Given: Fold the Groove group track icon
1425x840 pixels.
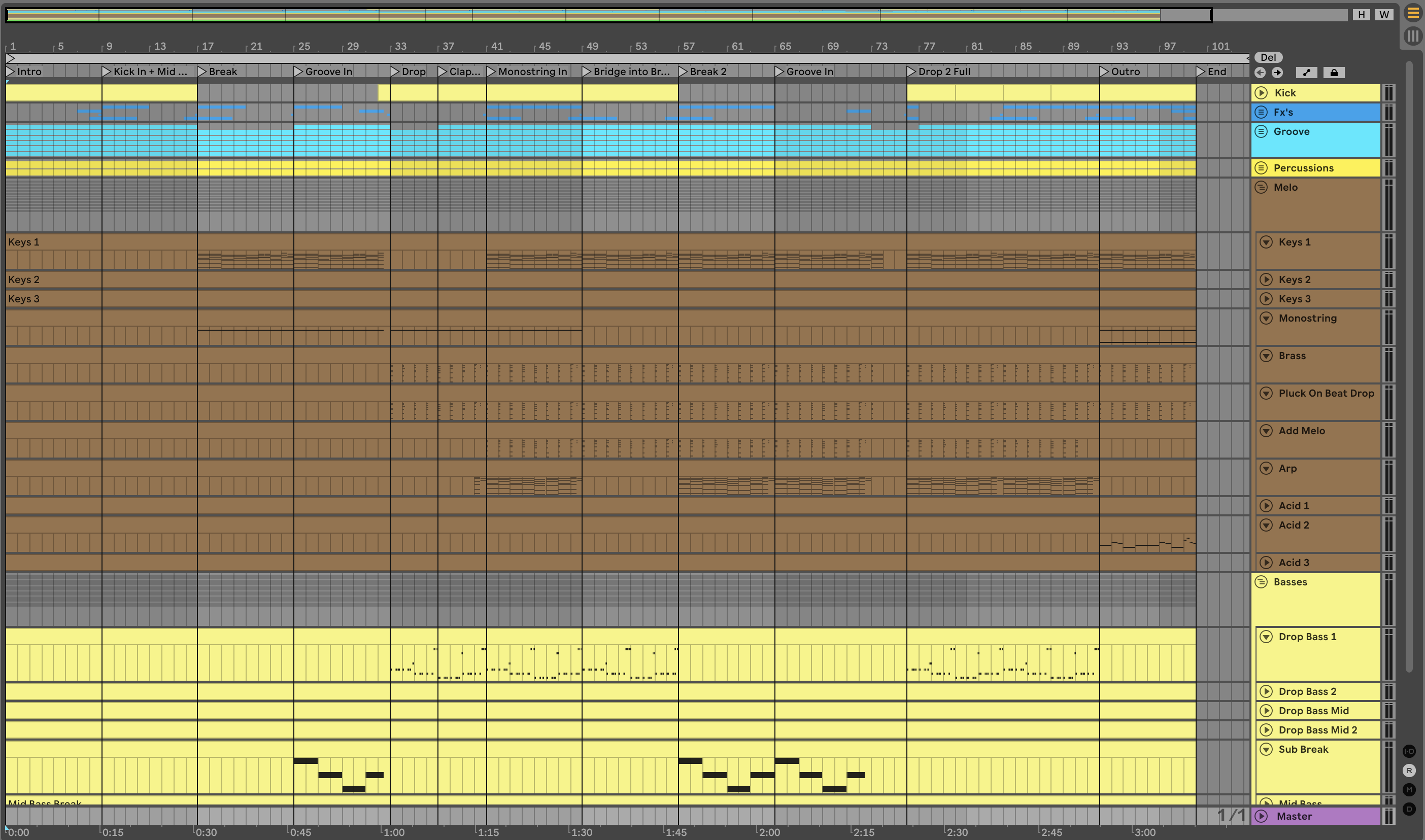Looking at the screenshot, I should point(1261,131).
